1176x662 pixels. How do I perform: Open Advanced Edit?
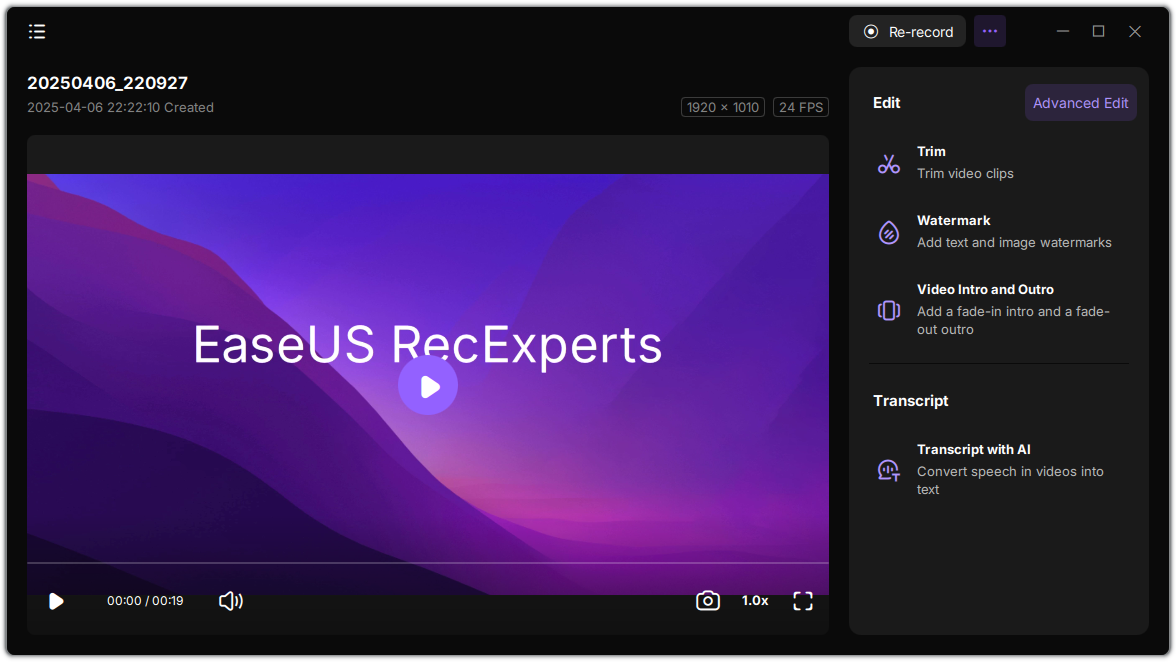(x=1080, y=103)
